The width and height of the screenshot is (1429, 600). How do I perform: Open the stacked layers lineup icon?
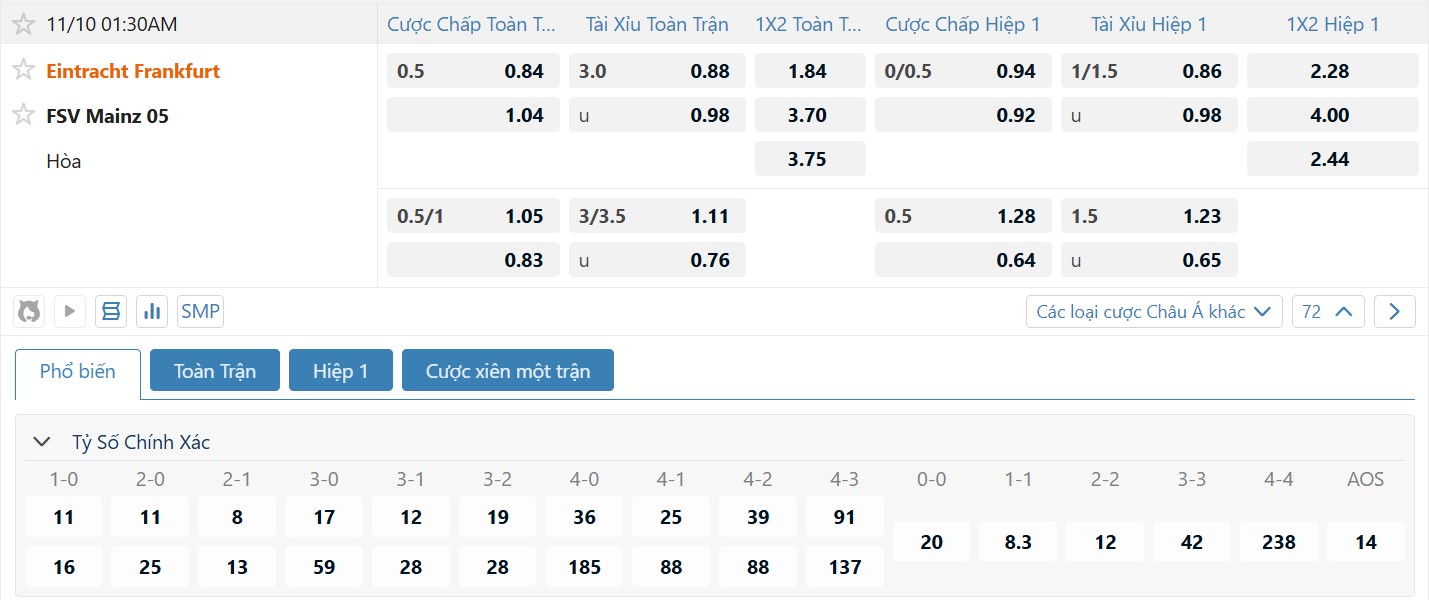tap(111, 312)
